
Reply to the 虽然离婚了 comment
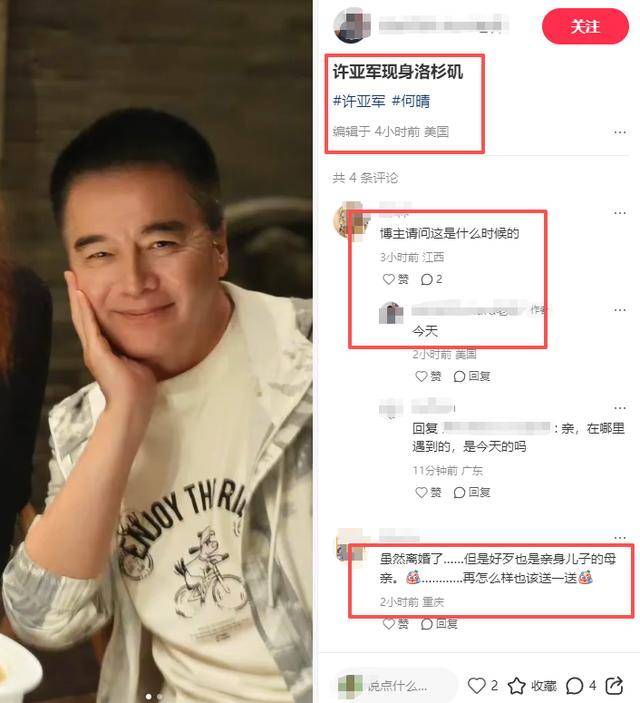point(439,624)
